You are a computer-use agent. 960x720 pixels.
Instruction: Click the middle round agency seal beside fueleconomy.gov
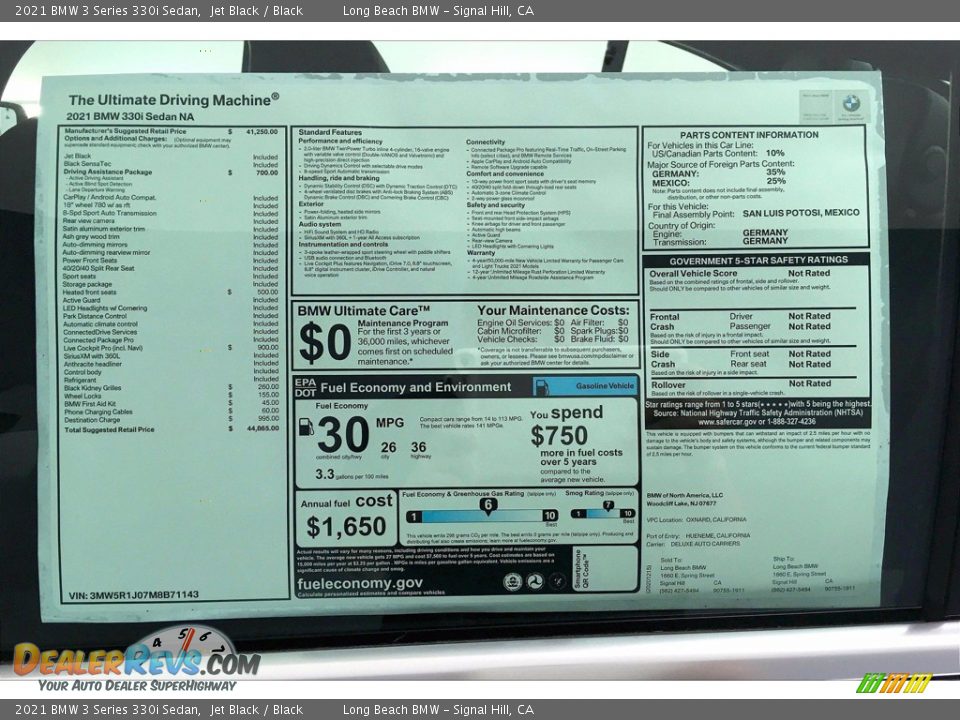tap(534, 581)
